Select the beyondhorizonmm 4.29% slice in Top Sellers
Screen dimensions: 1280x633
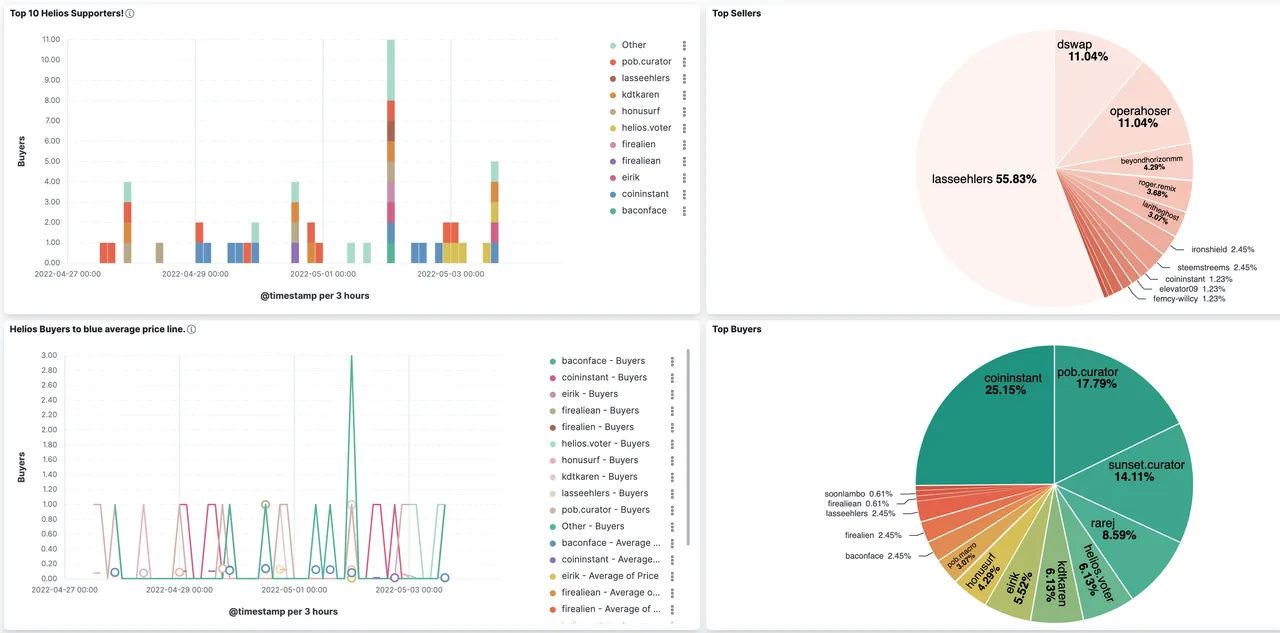(1150, 162)
